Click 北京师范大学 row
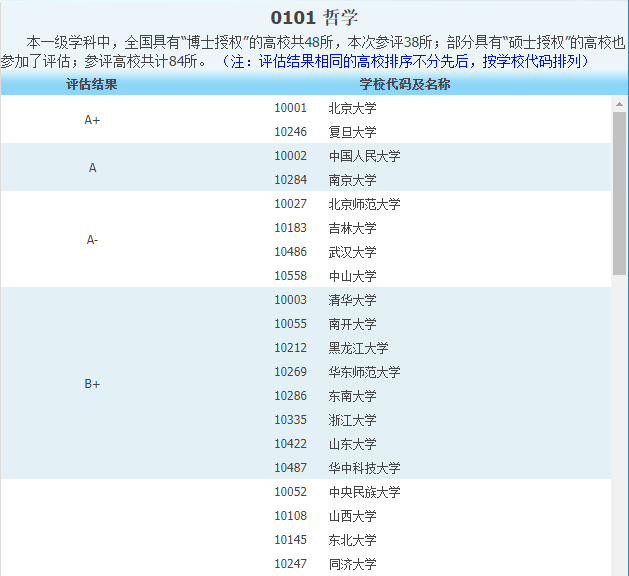 click(398, 204)
